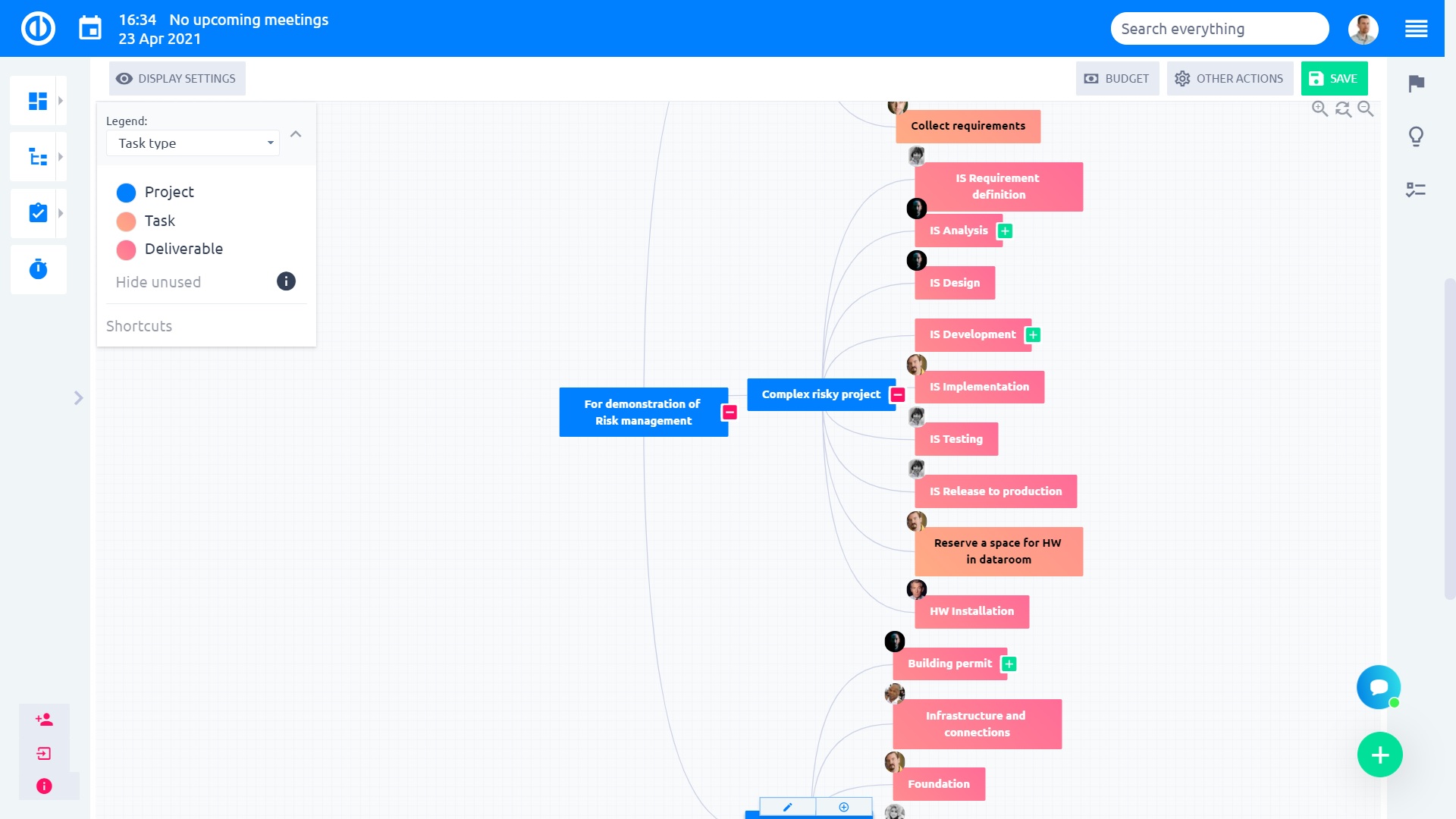
Task: Collapse the Legend panel with chevron
Action: click(x=296, y=134)
